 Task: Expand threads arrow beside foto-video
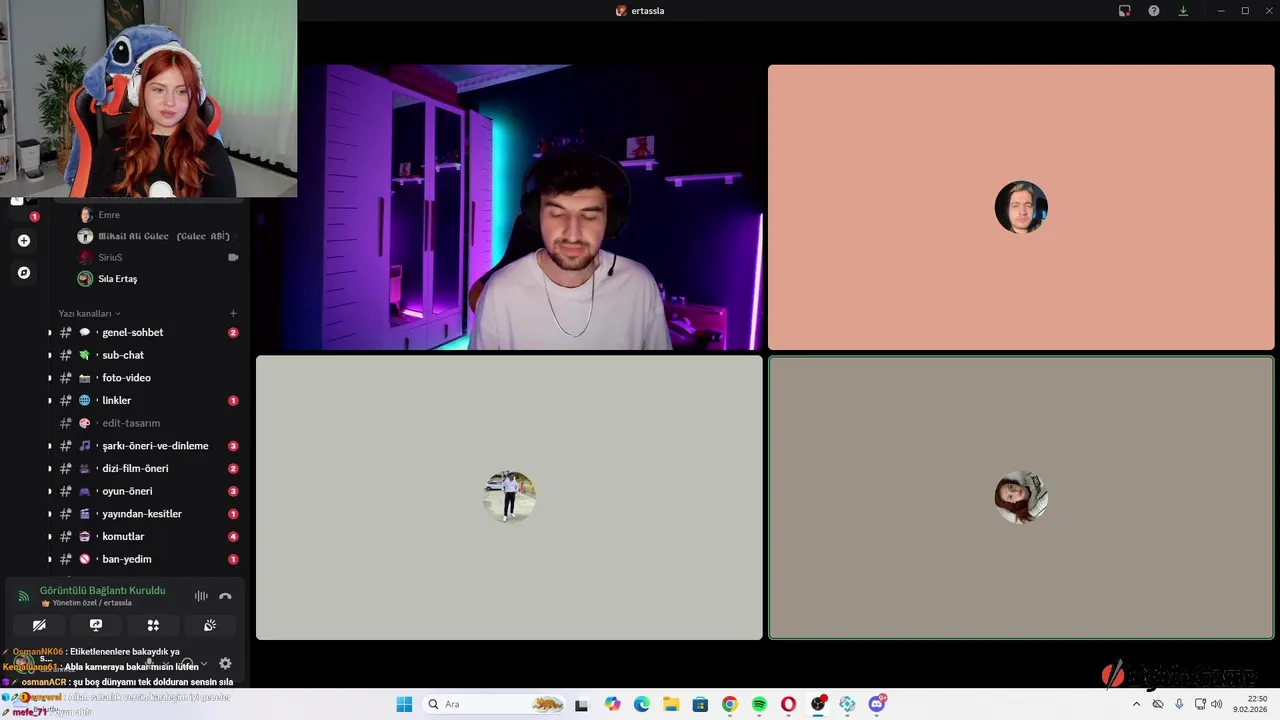(50, 378)
